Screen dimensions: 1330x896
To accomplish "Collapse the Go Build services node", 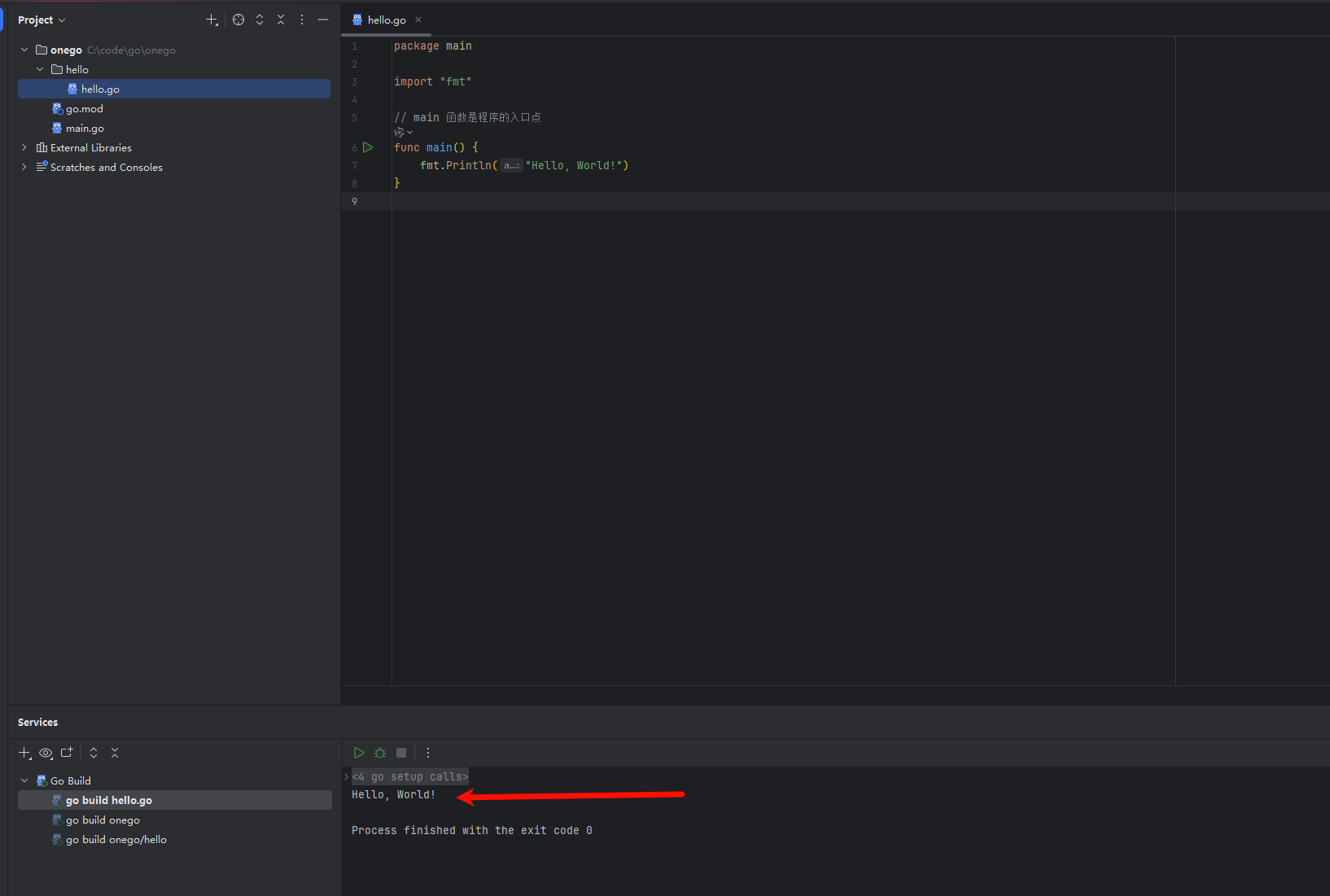I will click(24, 780).
